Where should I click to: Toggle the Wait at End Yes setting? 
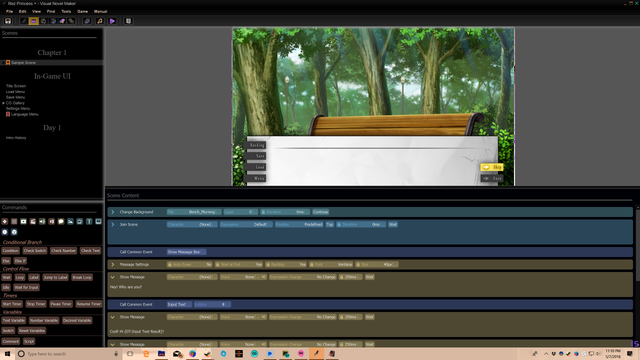tap(239, 264)
